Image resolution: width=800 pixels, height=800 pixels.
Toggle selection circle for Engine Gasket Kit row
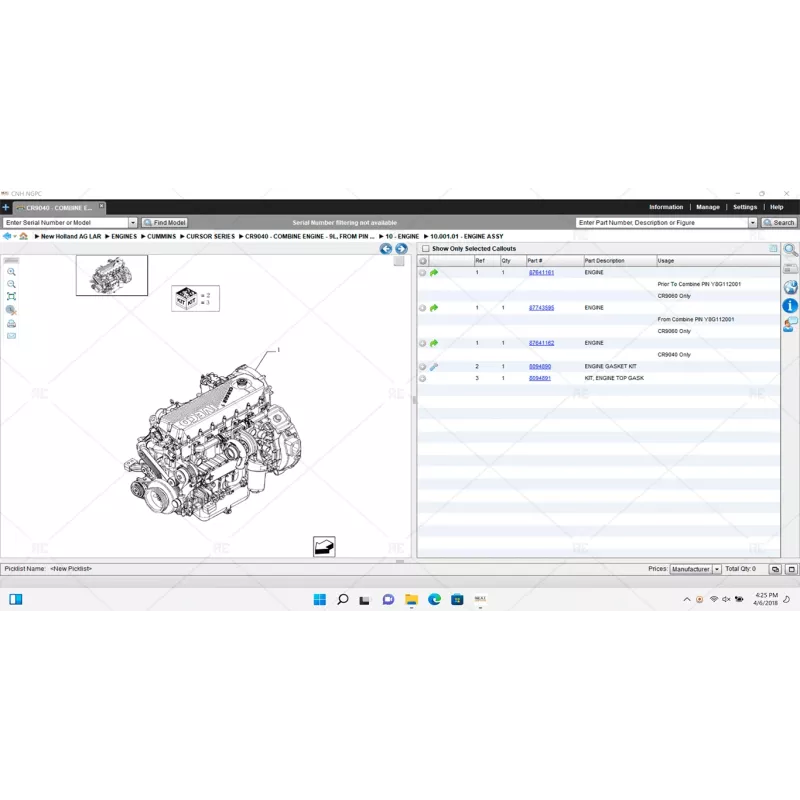[423, 367]
